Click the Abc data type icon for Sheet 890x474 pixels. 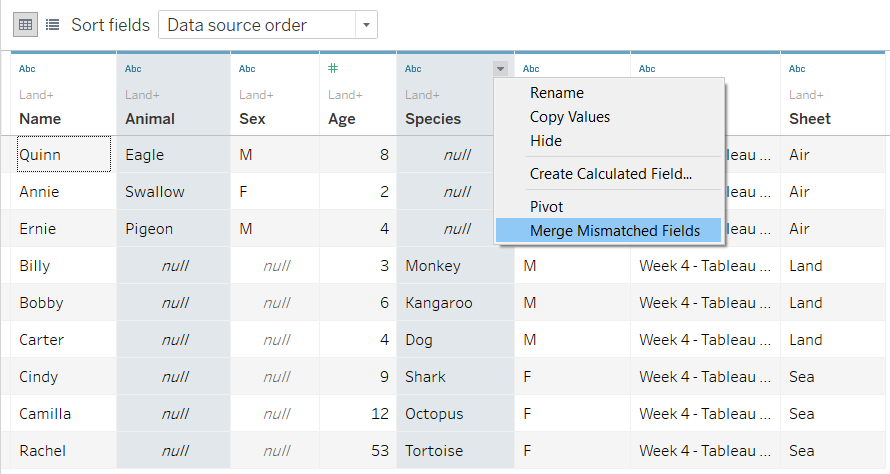[797, 69]
